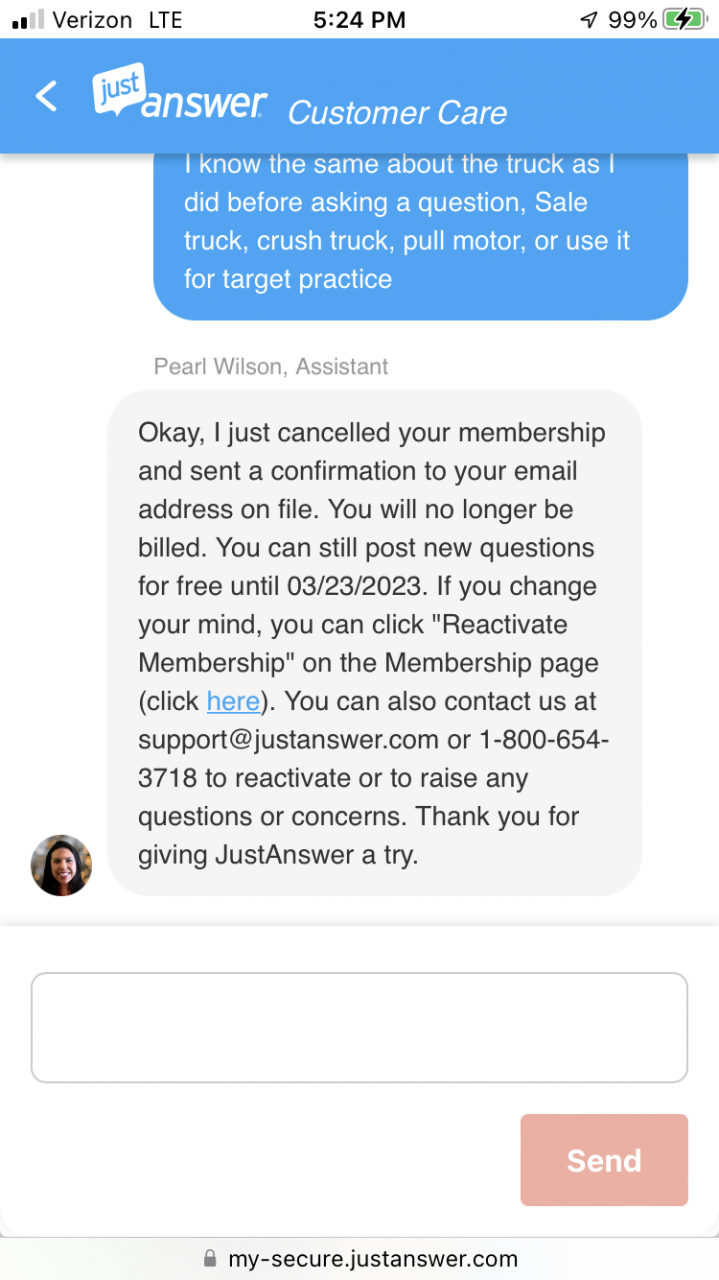This screenshot has width=719, height=1280.
Task: Tap the Pearl Wilson, Assistant label
Action: [x=271, y=367]
